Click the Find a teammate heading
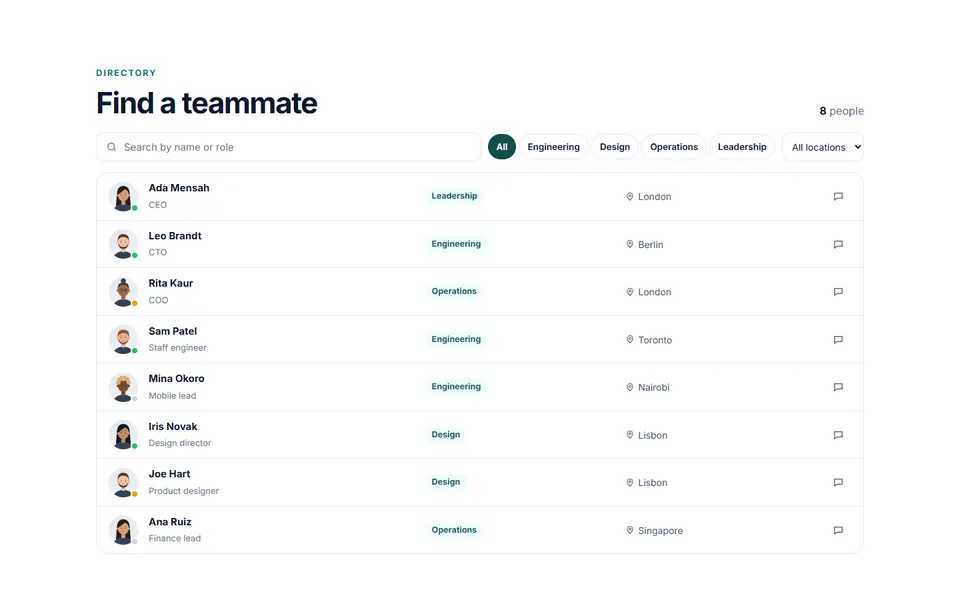The width and height of the screenshot is (960, 600). [x=207, y=103]
